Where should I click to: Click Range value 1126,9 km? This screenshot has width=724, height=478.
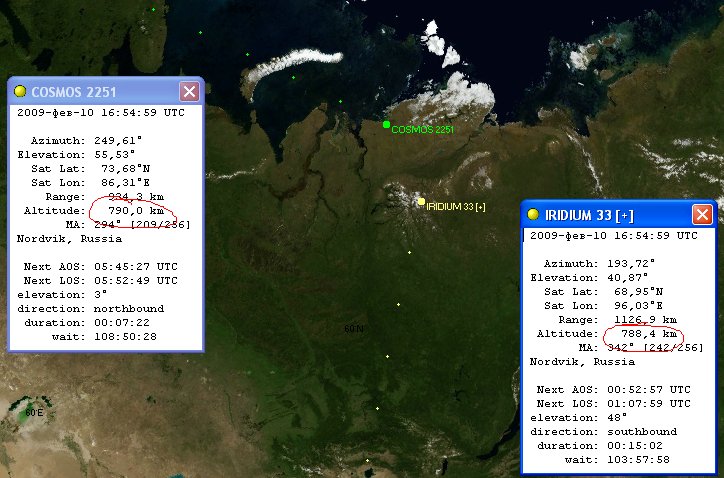[646, 320]
